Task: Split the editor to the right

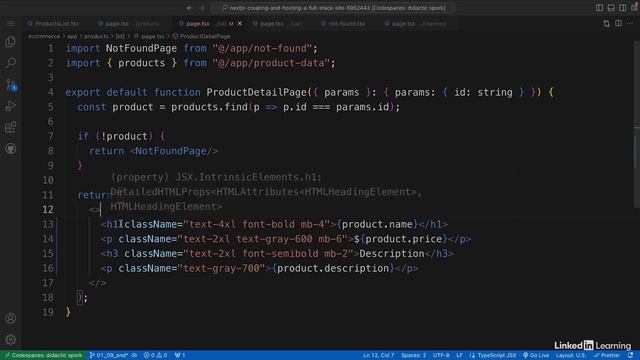Action: tap(618, 24)
